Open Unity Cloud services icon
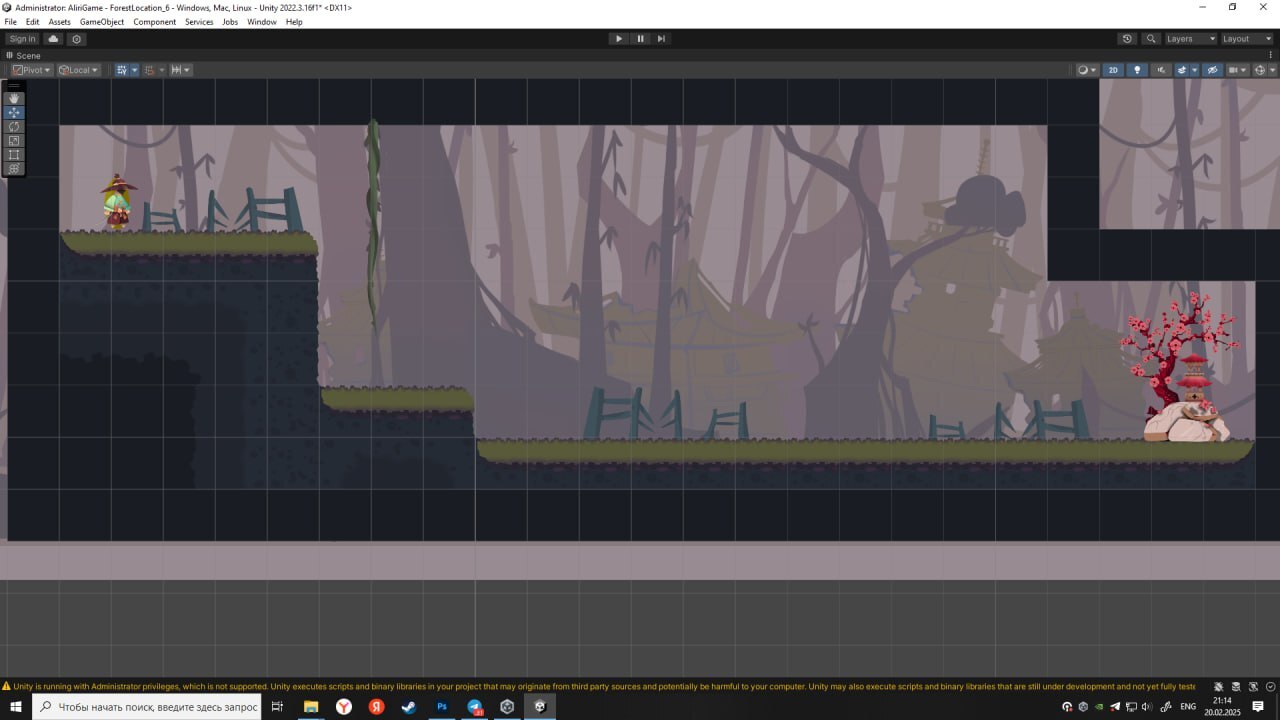The height and width of the screenshot is (720, 1280). pyautogui.click(x=53, y=39)
